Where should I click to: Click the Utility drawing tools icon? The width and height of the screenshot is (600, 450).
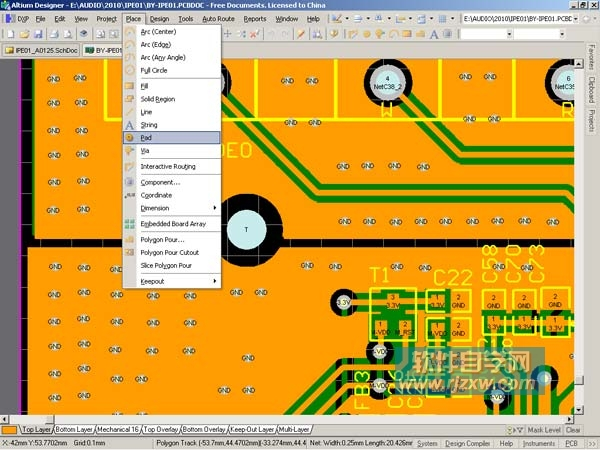[337, 18]
